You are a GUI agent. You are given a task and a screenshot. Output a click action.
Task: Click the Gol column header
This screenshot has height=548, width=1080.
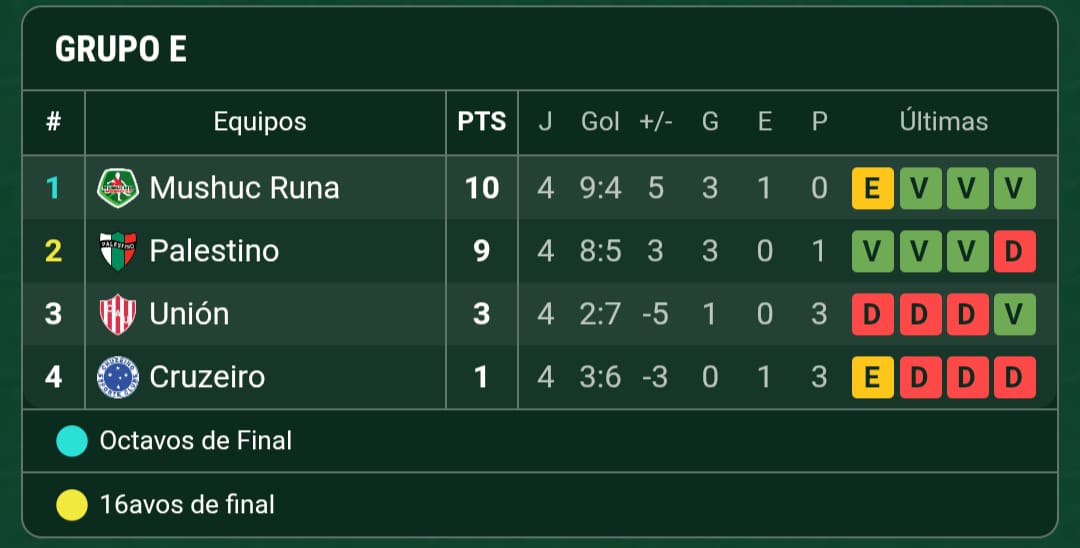click(601, 122)
